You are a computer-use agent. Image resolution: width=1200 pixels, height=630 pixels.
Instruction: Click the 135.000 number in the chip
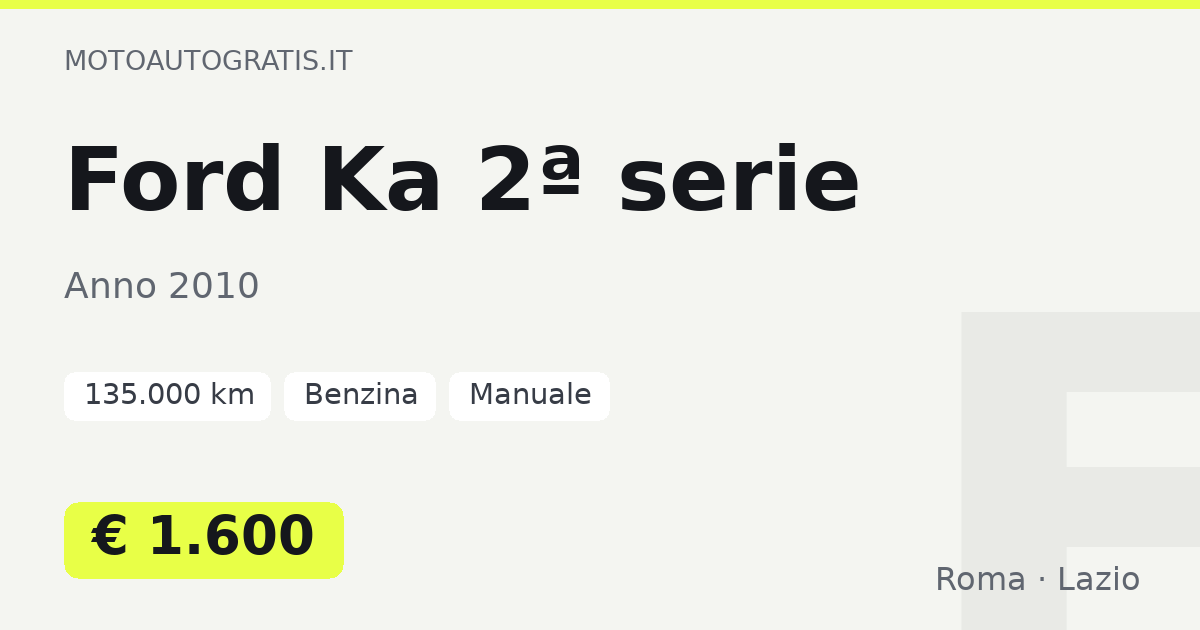tap(128, 396)
